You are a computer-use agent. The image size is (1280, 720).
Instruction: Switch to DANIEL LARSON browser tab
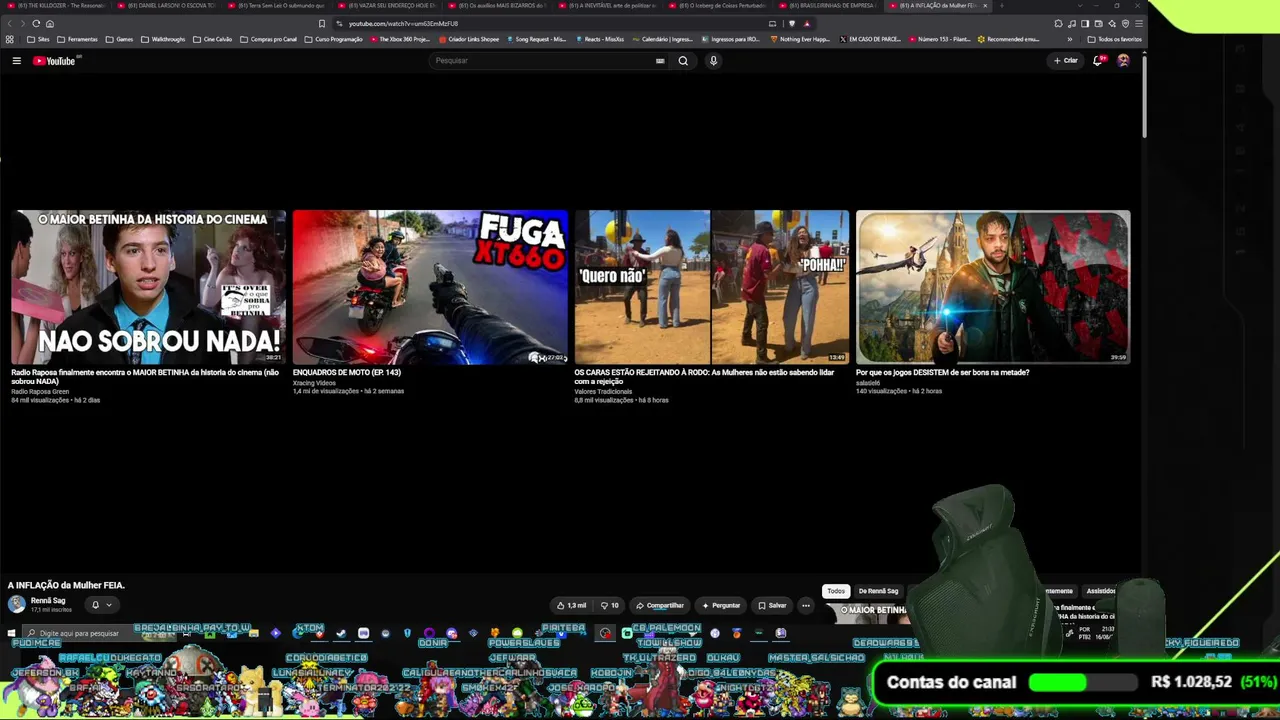coord(165,6)
